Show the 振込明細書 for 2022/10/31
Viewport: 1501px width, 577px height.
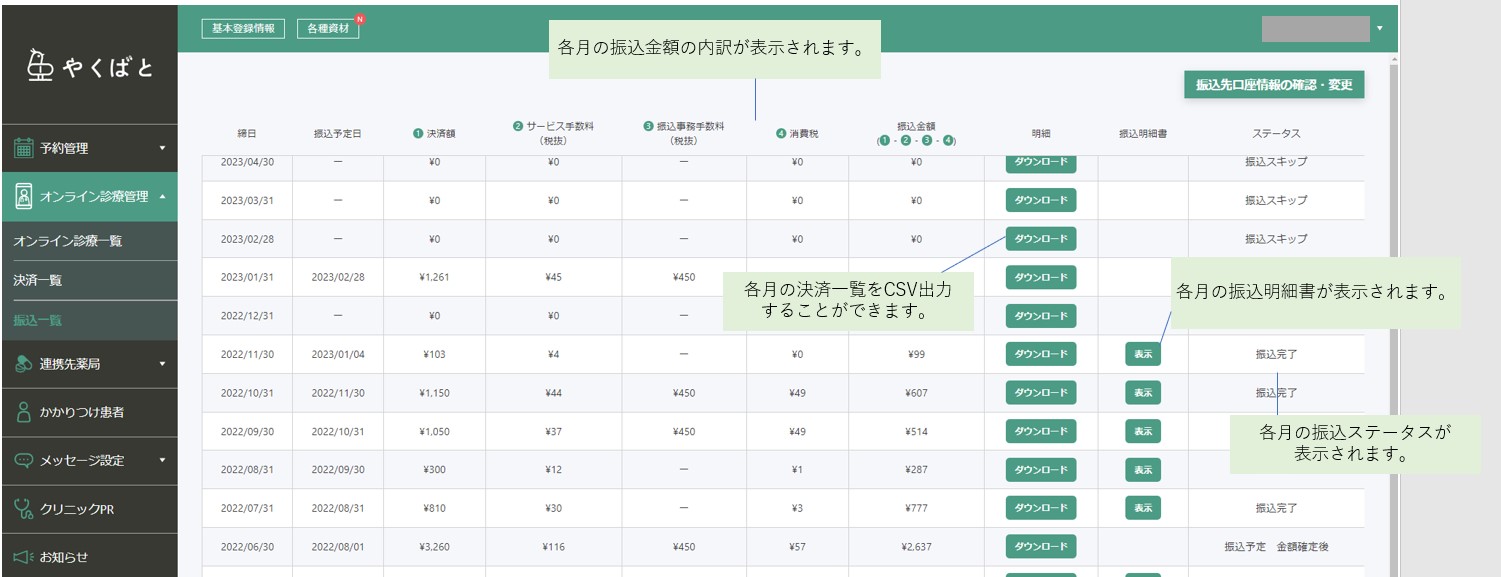tap(1143, 393)
